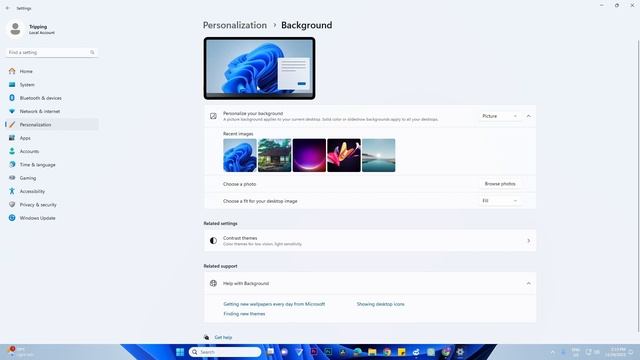Choose the purple glow recent image
The height and width of the screenshot is (360, 640).
pos(309,155)
